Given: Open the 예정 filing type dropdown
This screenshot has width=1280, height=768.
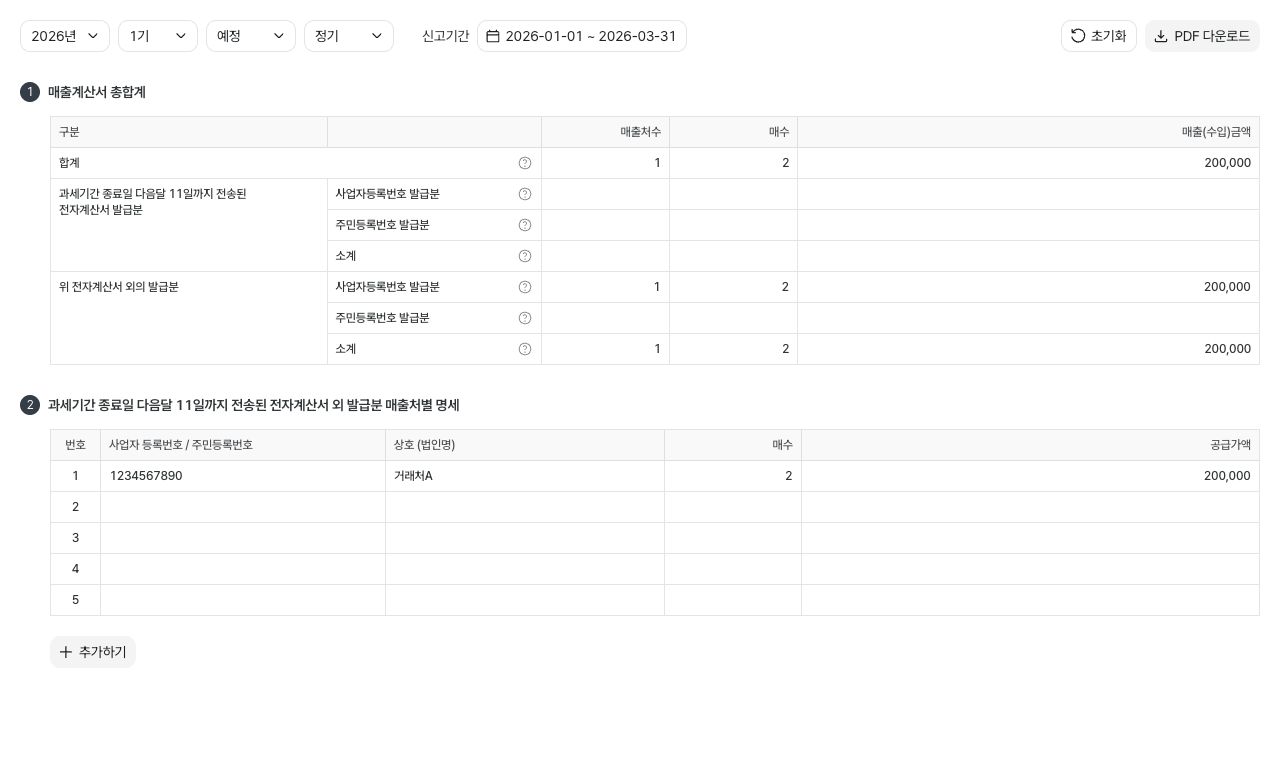Looking at the screenshot, I should (x=251, y=36).
